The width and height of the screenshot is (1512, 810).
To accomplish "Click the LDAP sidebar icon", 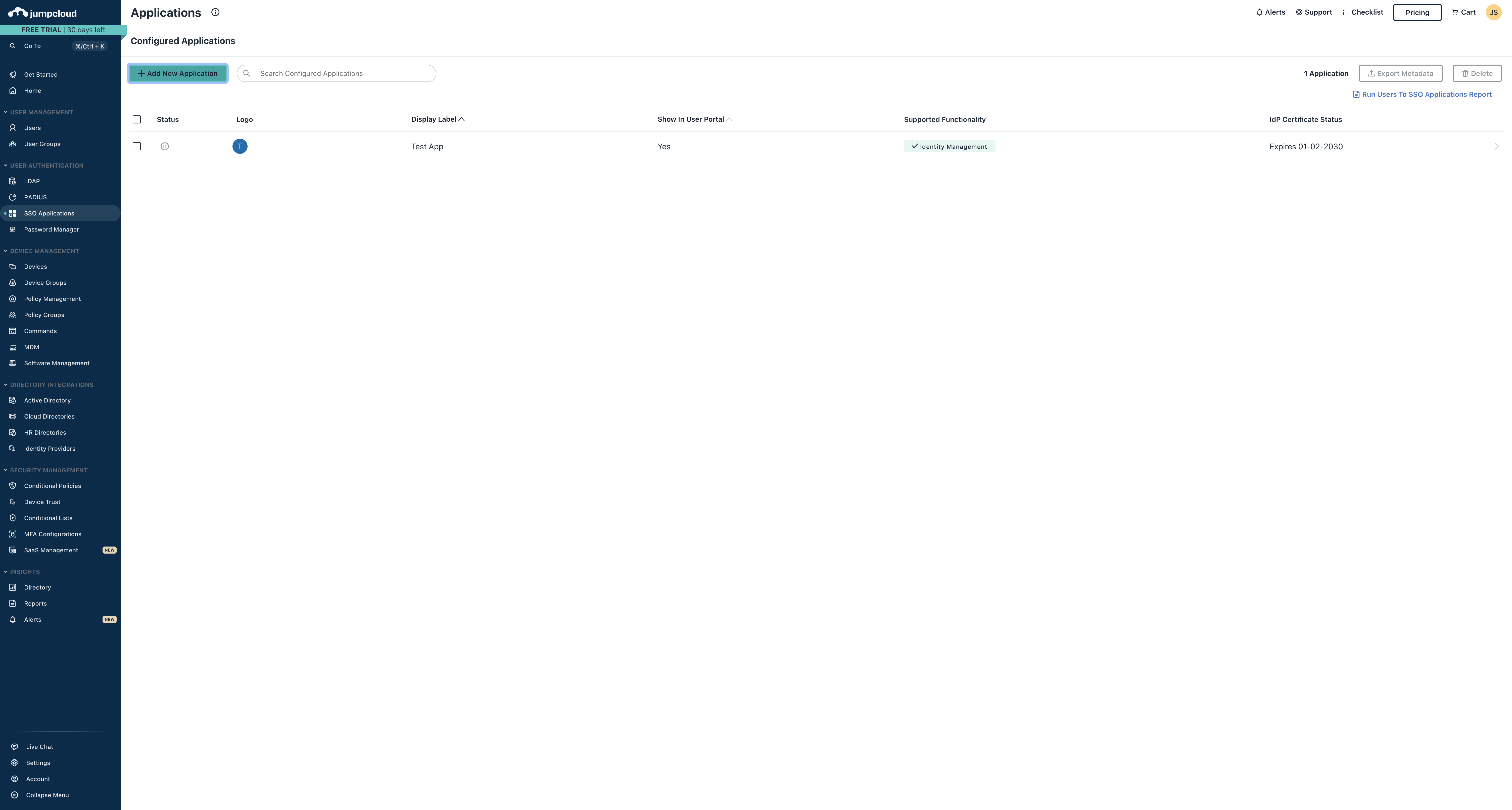I will click(12, 181).
